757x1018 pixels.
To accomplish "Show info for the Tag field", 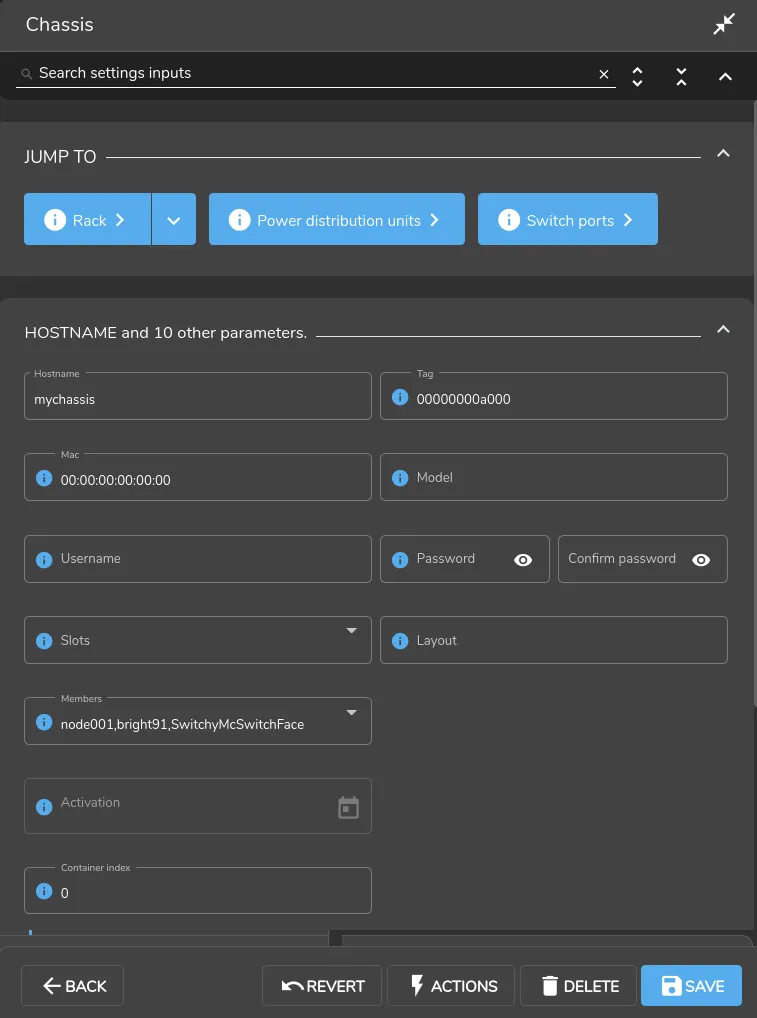I will click(x=400, y=397).
